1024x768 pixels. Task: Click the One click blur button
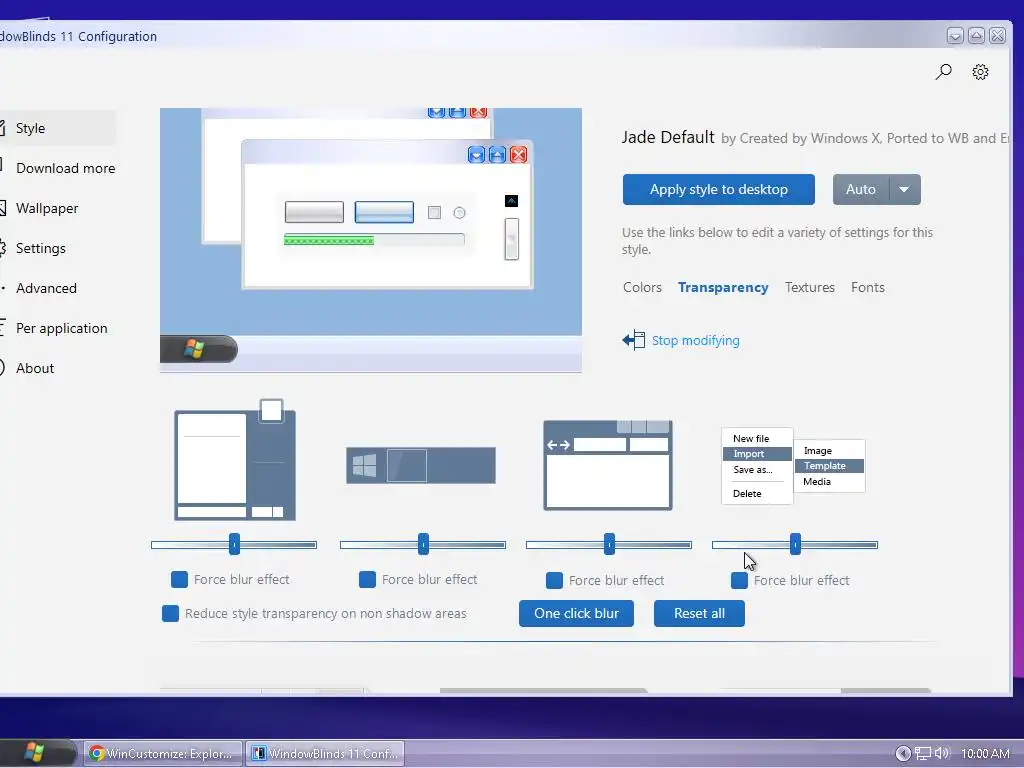(x=576, y=613)
